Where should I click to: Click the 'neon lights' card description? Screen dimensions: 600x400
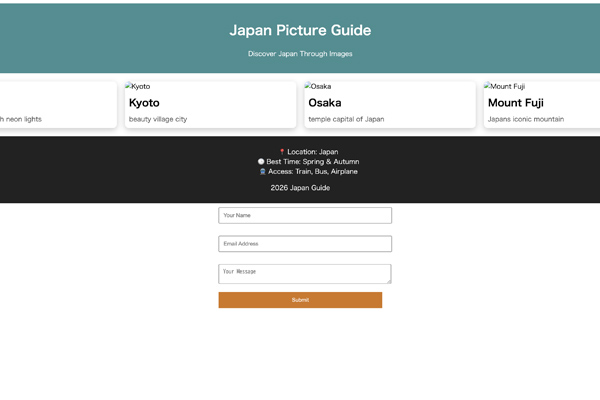click(21, 119)
